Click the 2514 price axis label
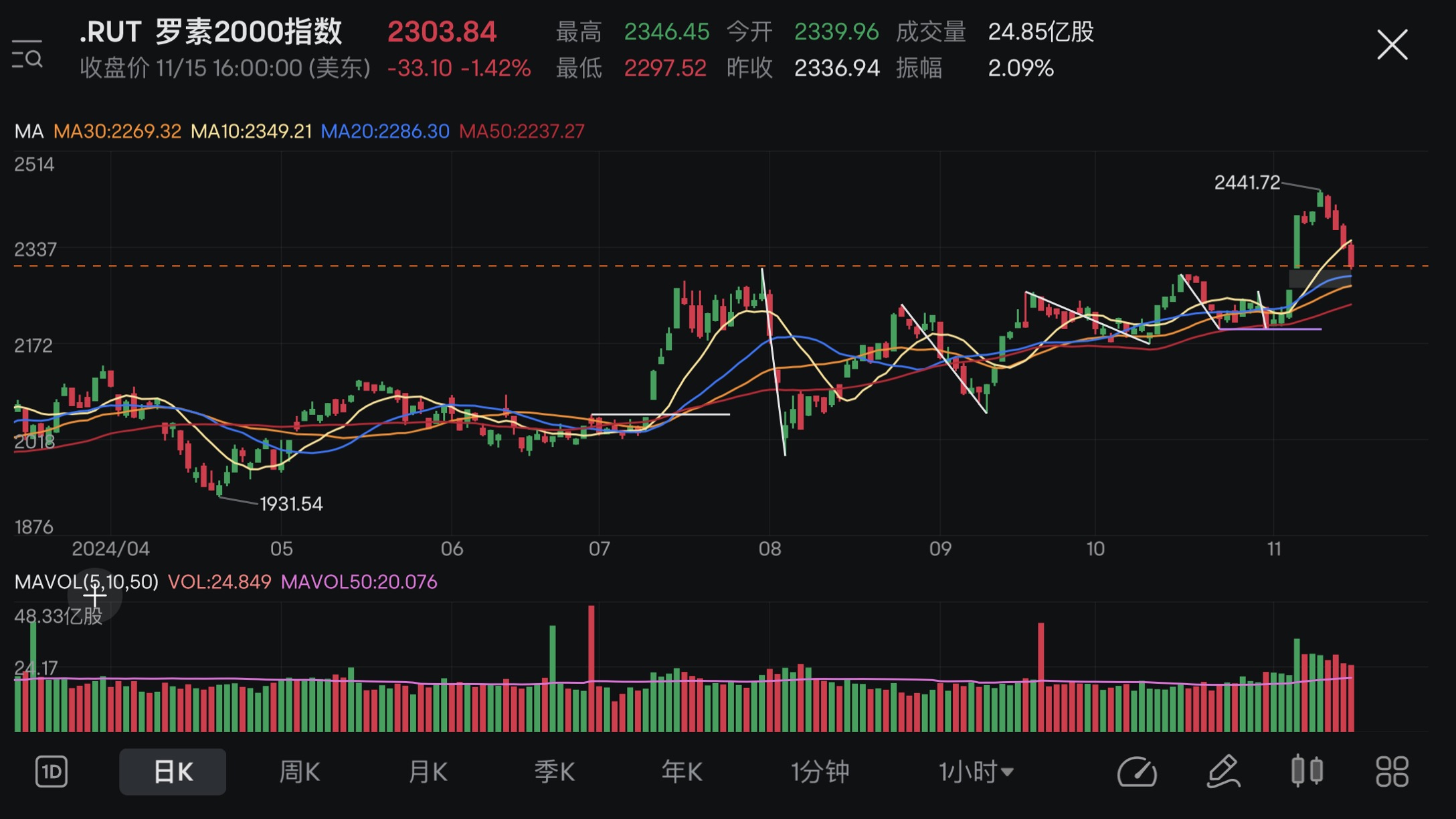 (x=34, y=165)
